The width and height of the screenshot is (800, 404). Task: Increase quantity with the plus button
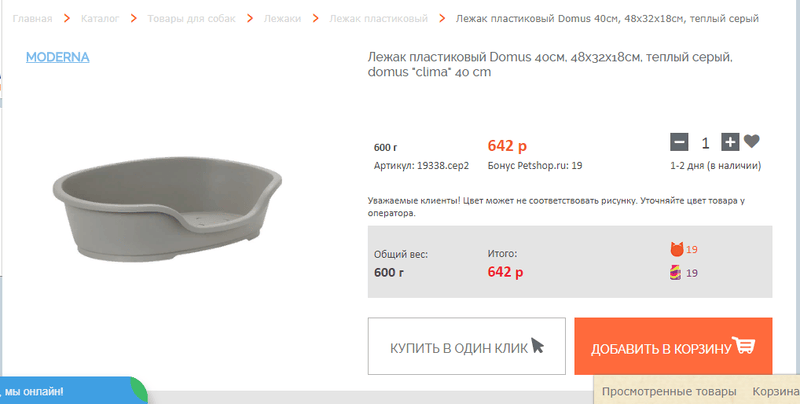coord(730,142)
